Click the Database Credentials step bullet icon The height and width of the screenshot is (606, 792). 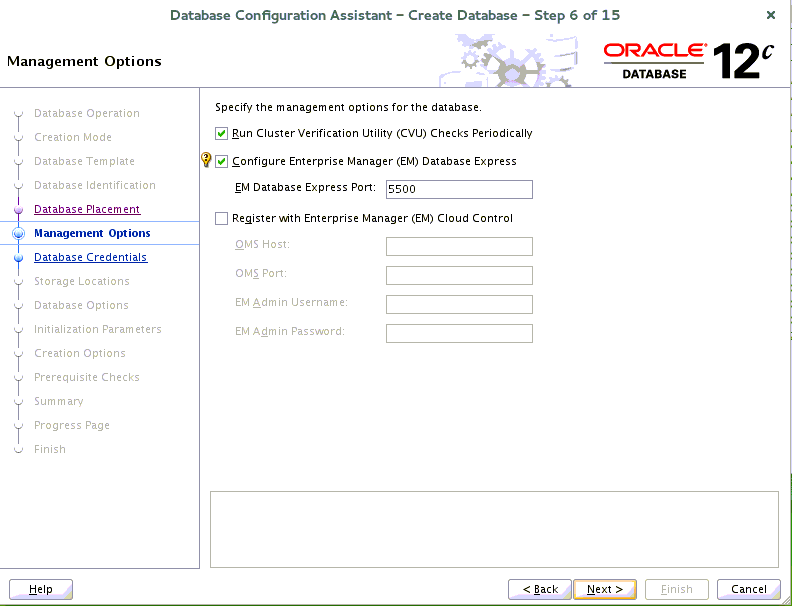tap(19, 258)
